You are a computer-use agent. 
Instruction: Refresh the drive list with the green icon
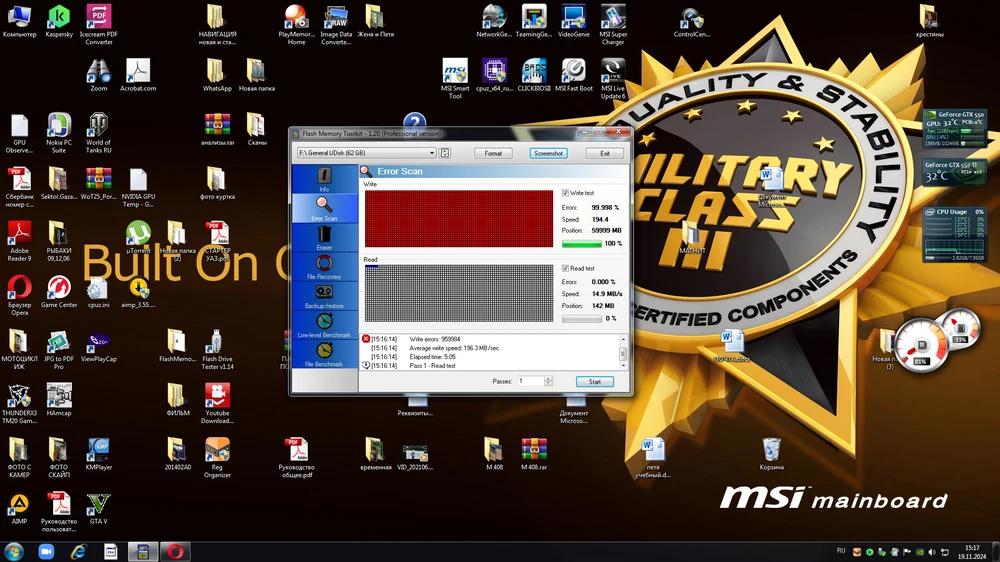coord(445,153)
